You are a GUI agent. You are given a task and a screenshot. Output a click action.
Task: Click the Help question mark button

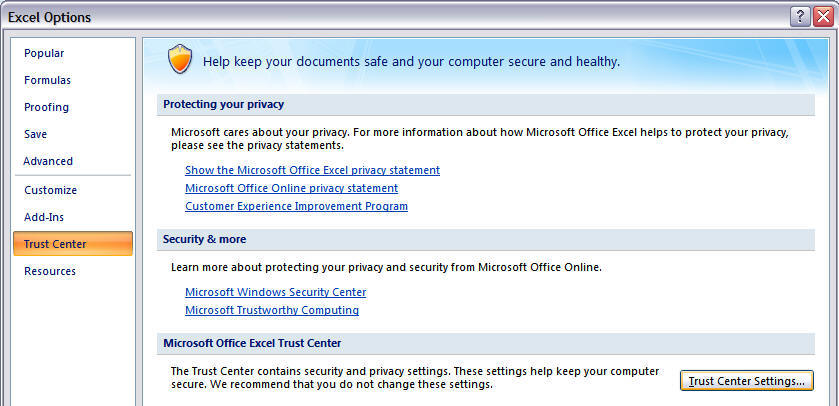(x=799, y=16)
